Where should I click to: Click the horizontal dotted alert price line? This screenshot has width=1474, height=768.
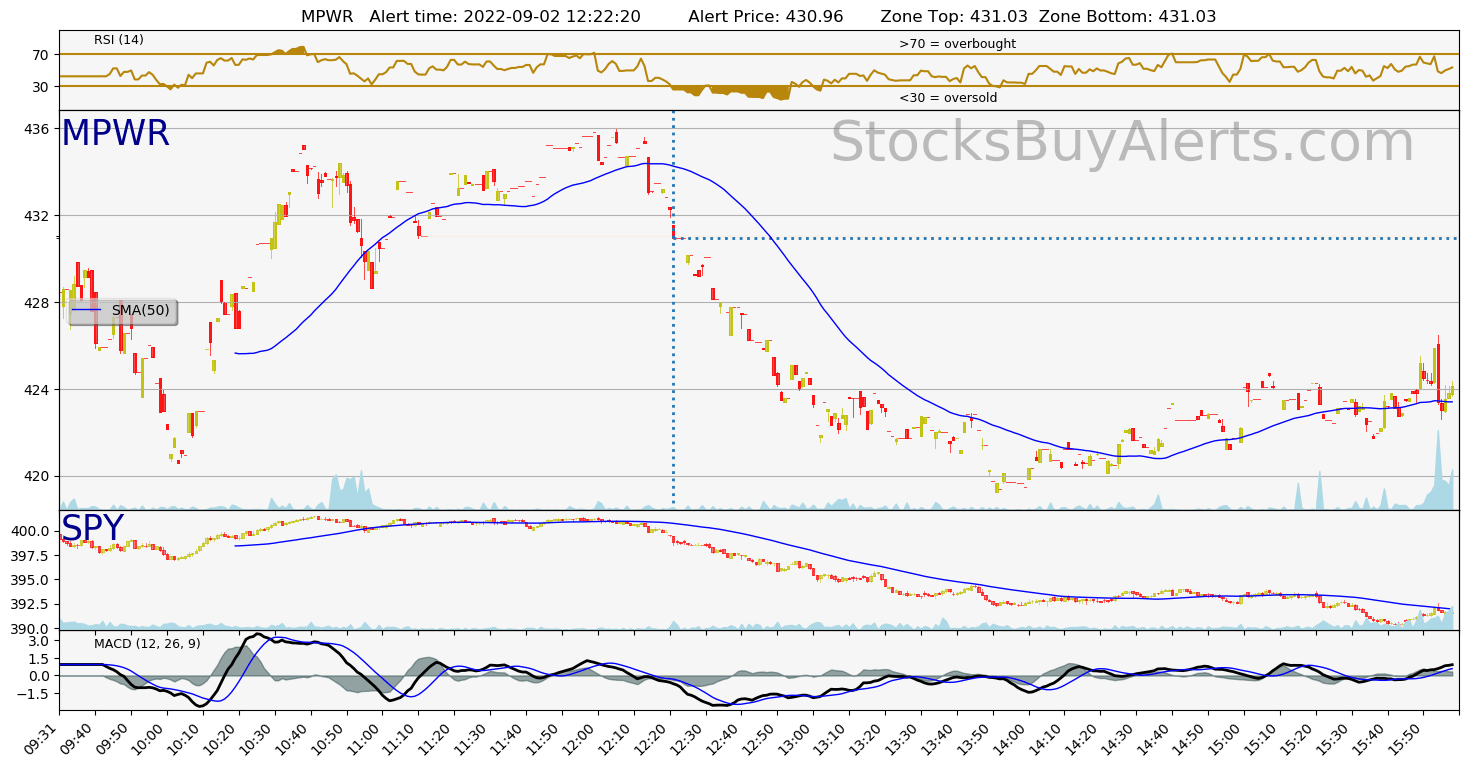click(x=1064, y=238)
